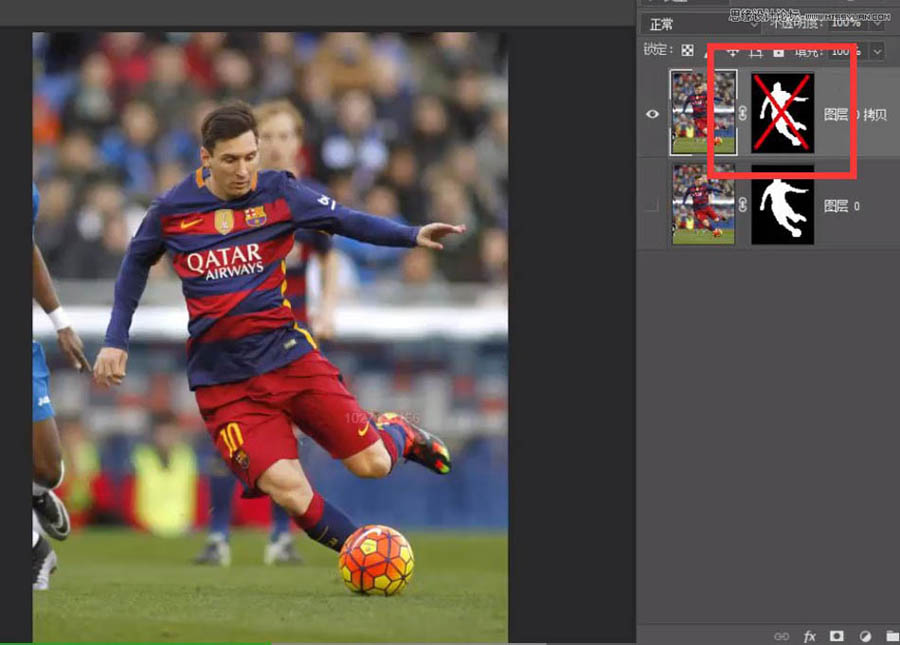
Task: Select the disabled mask thumbnail of 图层 0 拷贝
Action: pyautogui.click(x=782, y=112)
